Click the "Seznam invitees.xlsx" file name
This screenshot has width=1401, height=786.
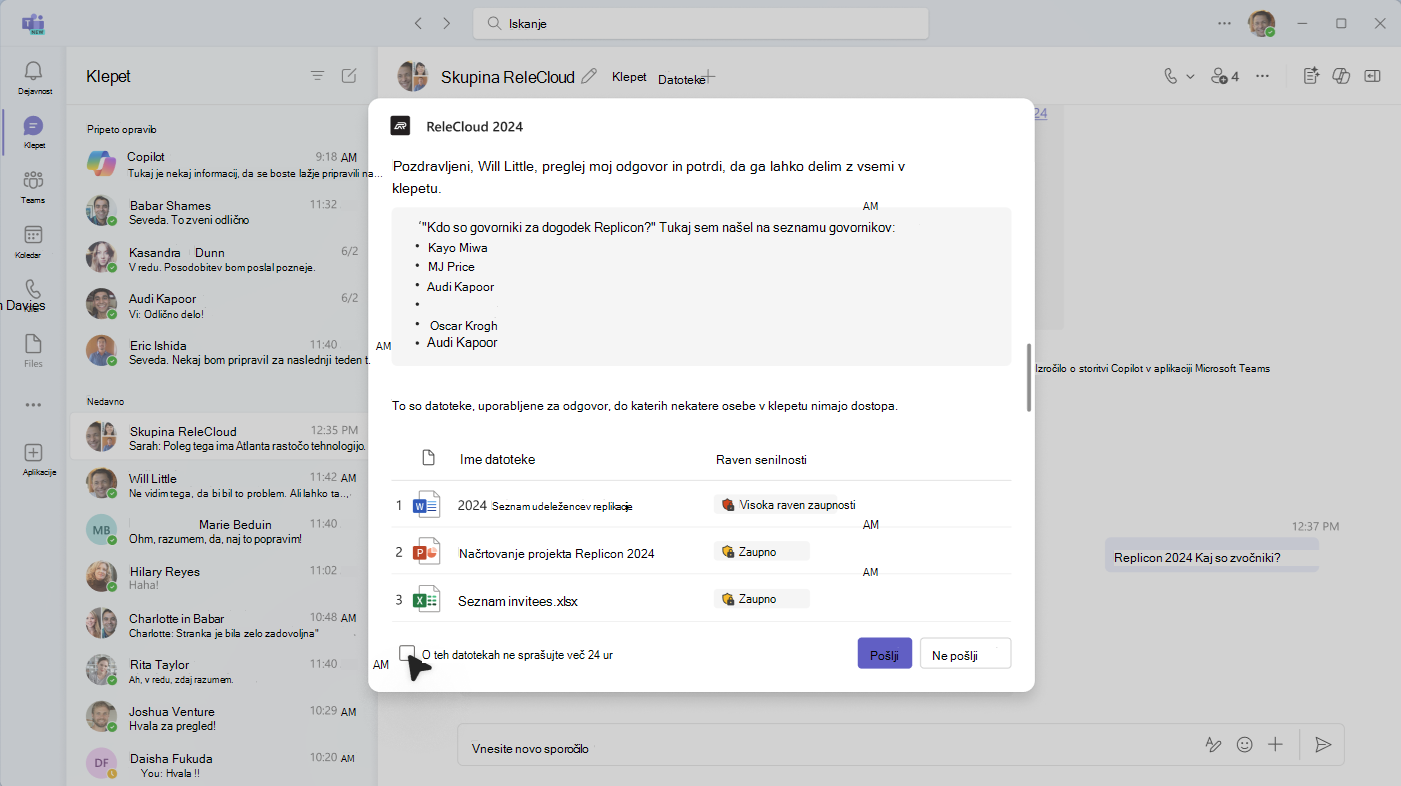click(518, 601)
